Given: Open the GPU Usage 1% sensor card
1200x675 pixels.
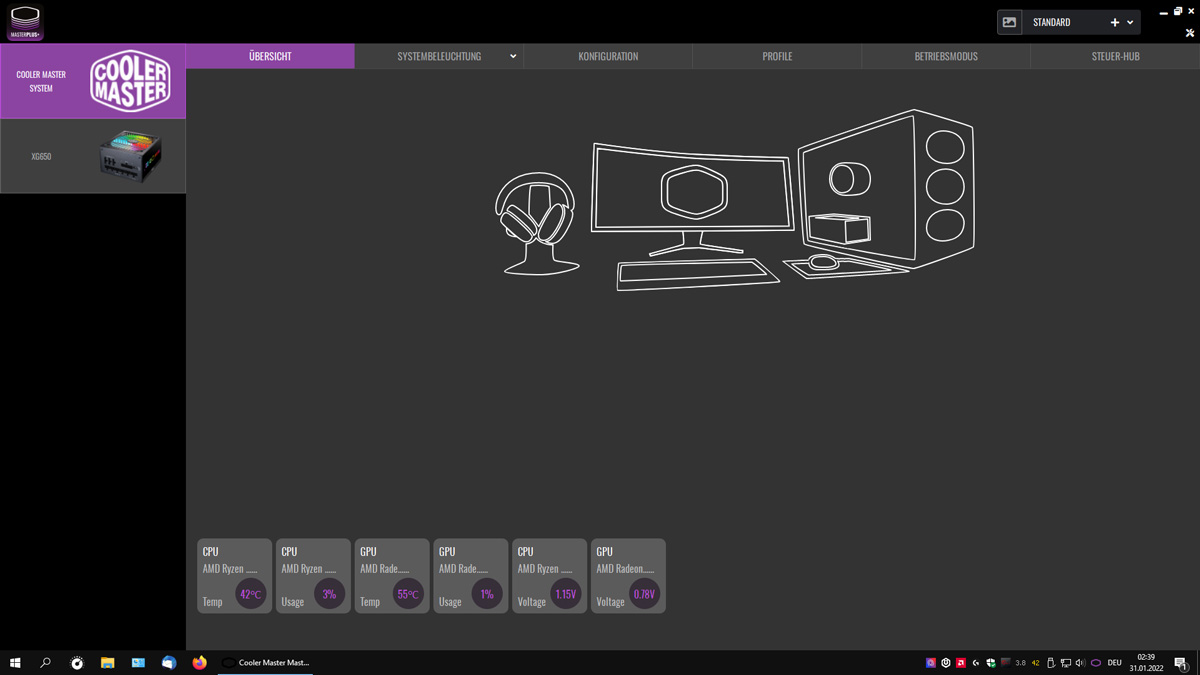Looking at the screenshot, I should tap(471, 576).
